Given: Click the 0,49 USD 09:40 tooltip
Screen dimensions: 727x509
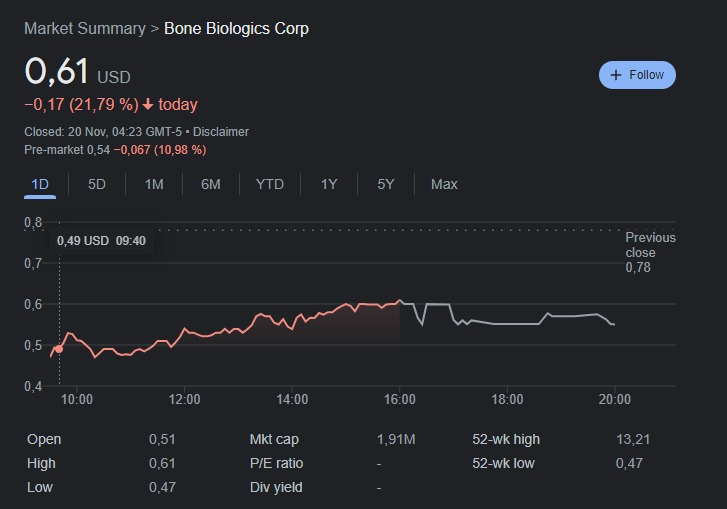Looking at the screenshot, I should (x=101, y=241).
